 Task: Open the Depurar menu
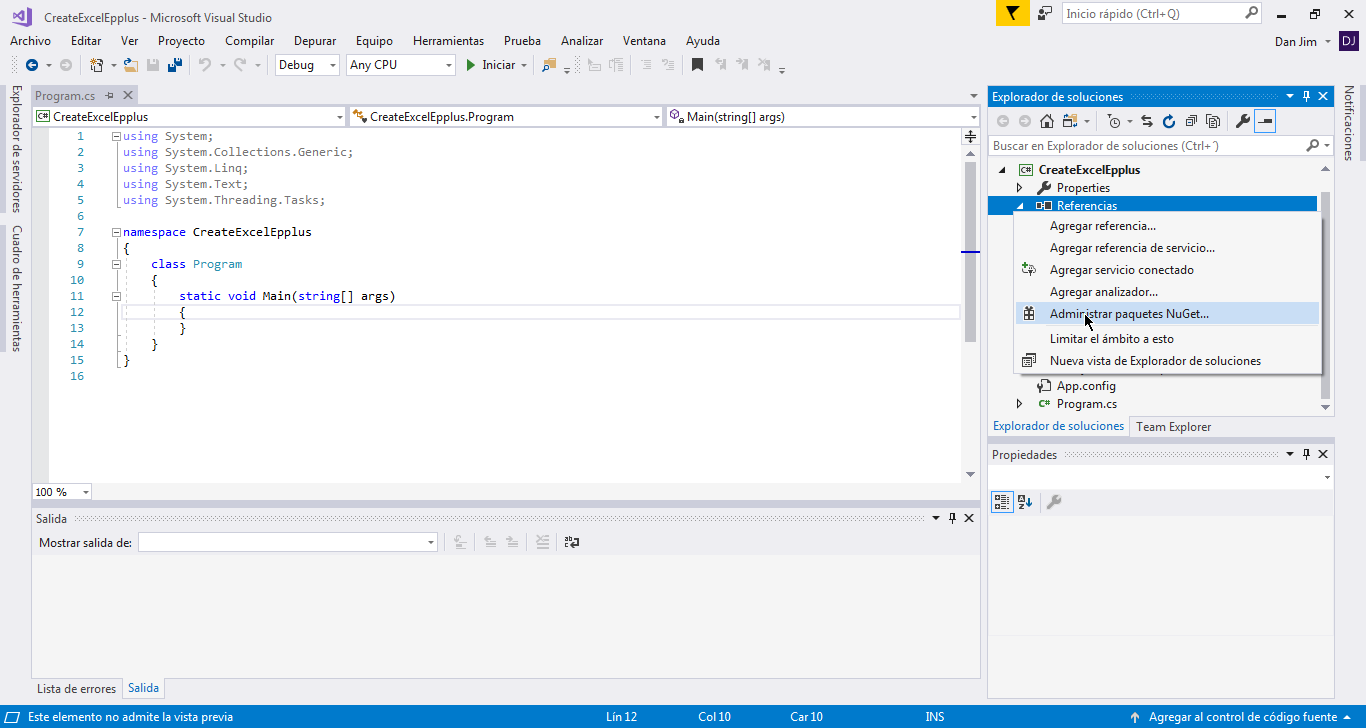315,41
